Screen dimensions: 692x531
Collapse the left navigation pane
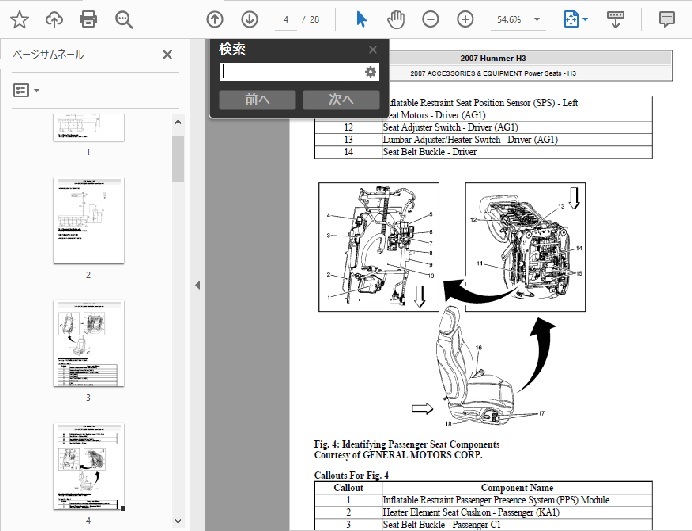pyautogui.click(x=198, y=285)
